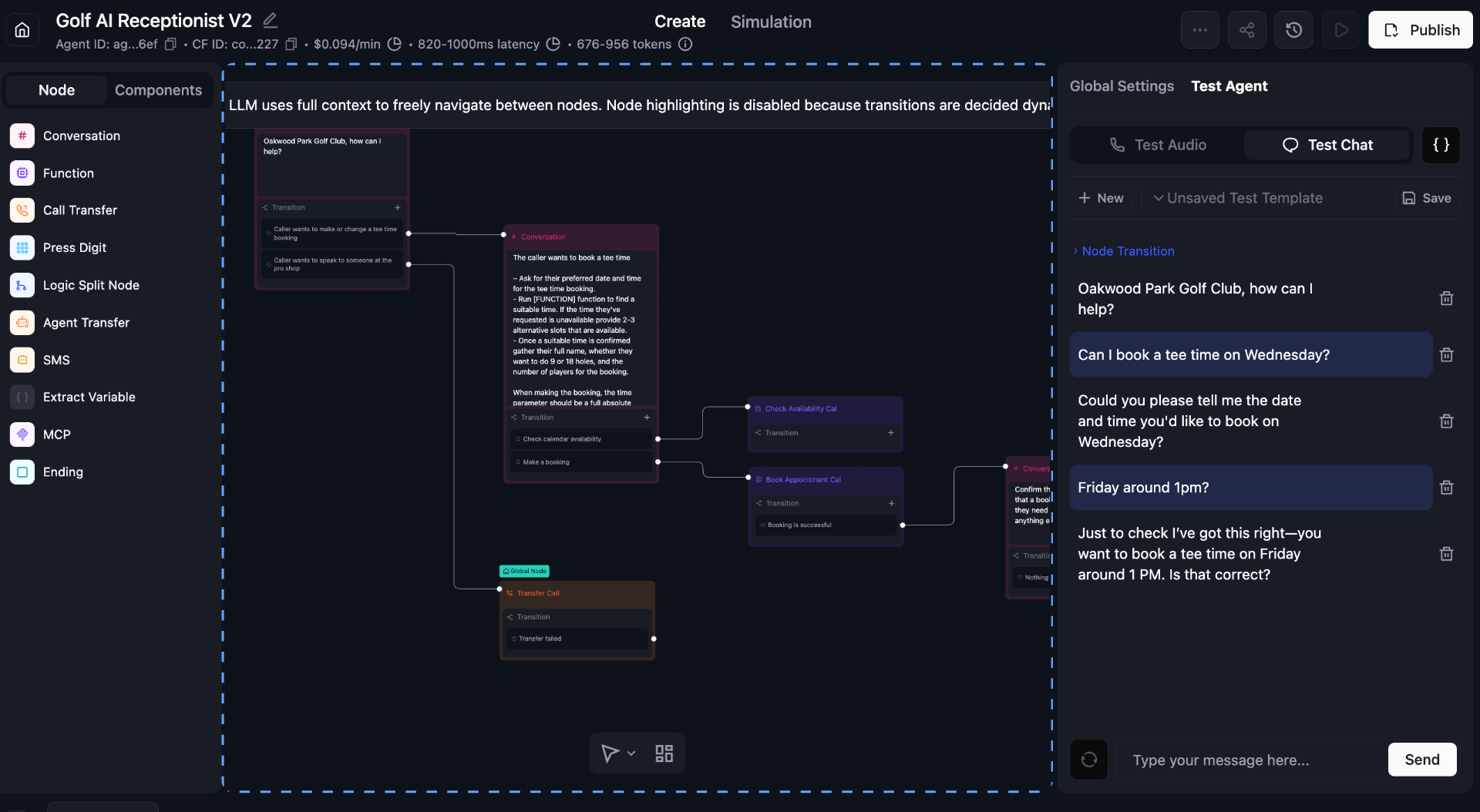1480x812 pixels.
Task: Open Global Settings panel
Action: tap(1122, 86)
